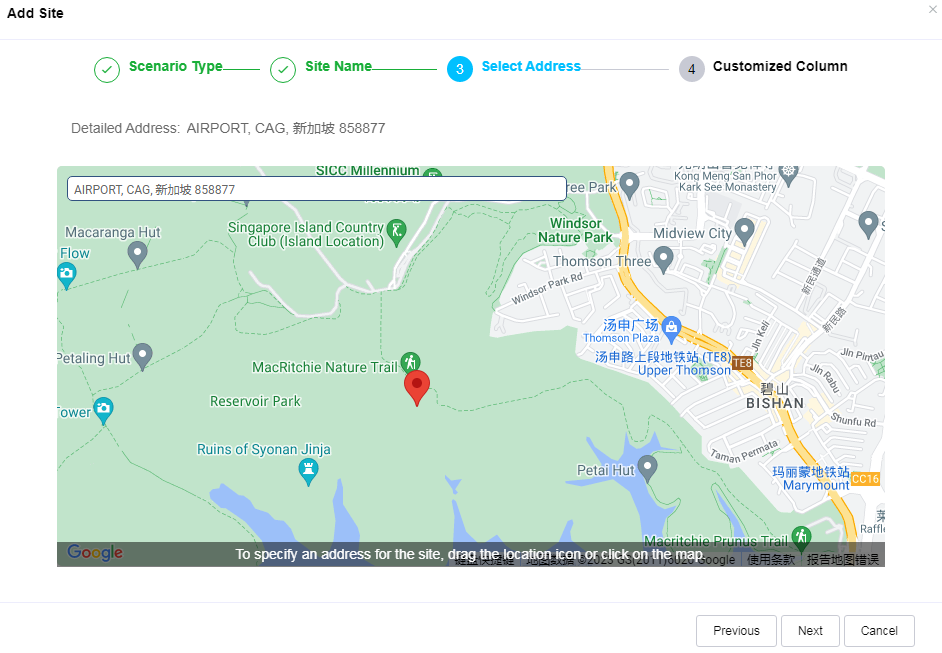Select the Petai Hut map pin
The width and height of the screenshot is (942, 653).
tap(647, 468)
